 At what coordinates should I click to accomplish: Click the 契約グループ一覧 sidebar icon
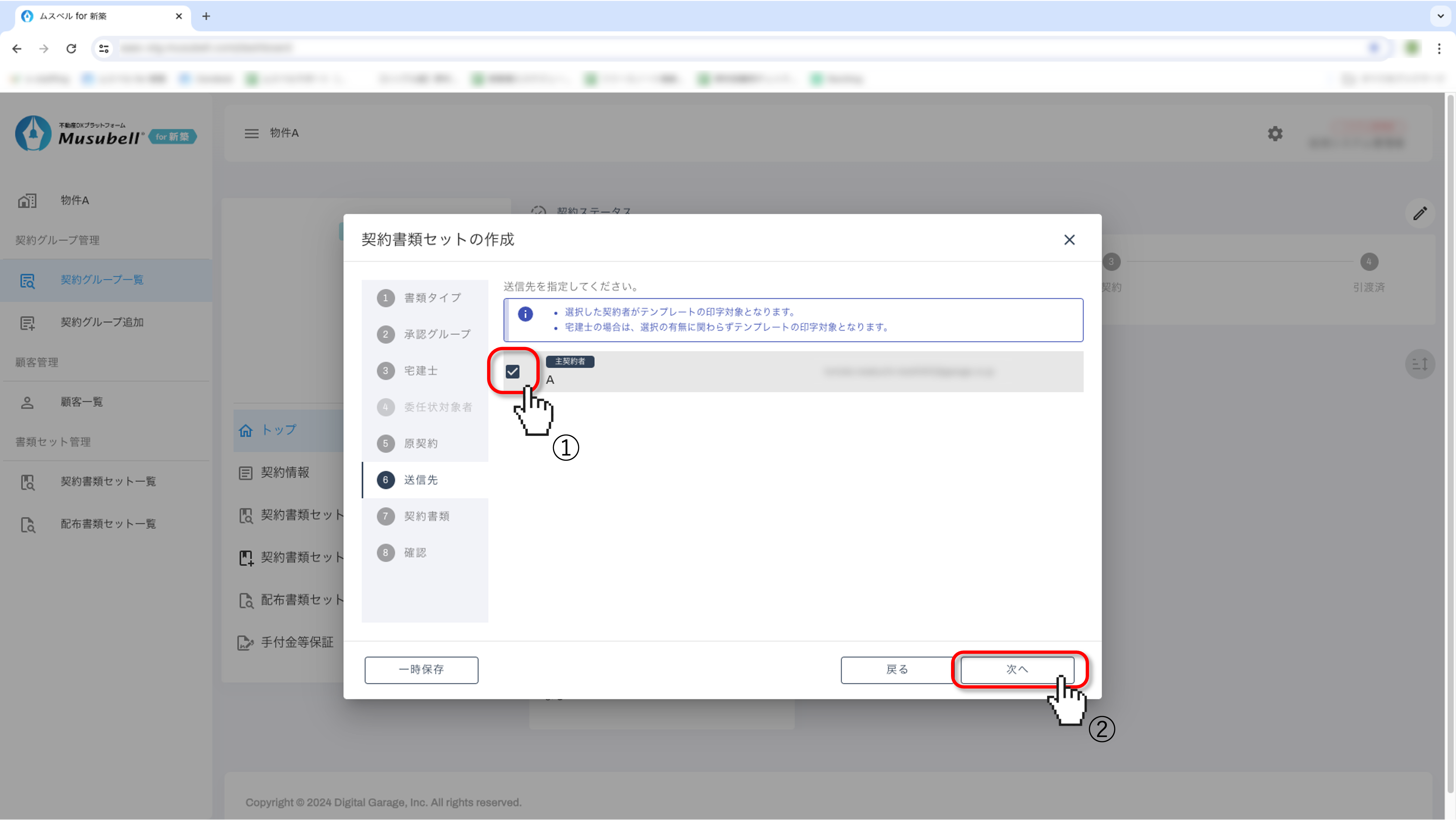(27, 280)
